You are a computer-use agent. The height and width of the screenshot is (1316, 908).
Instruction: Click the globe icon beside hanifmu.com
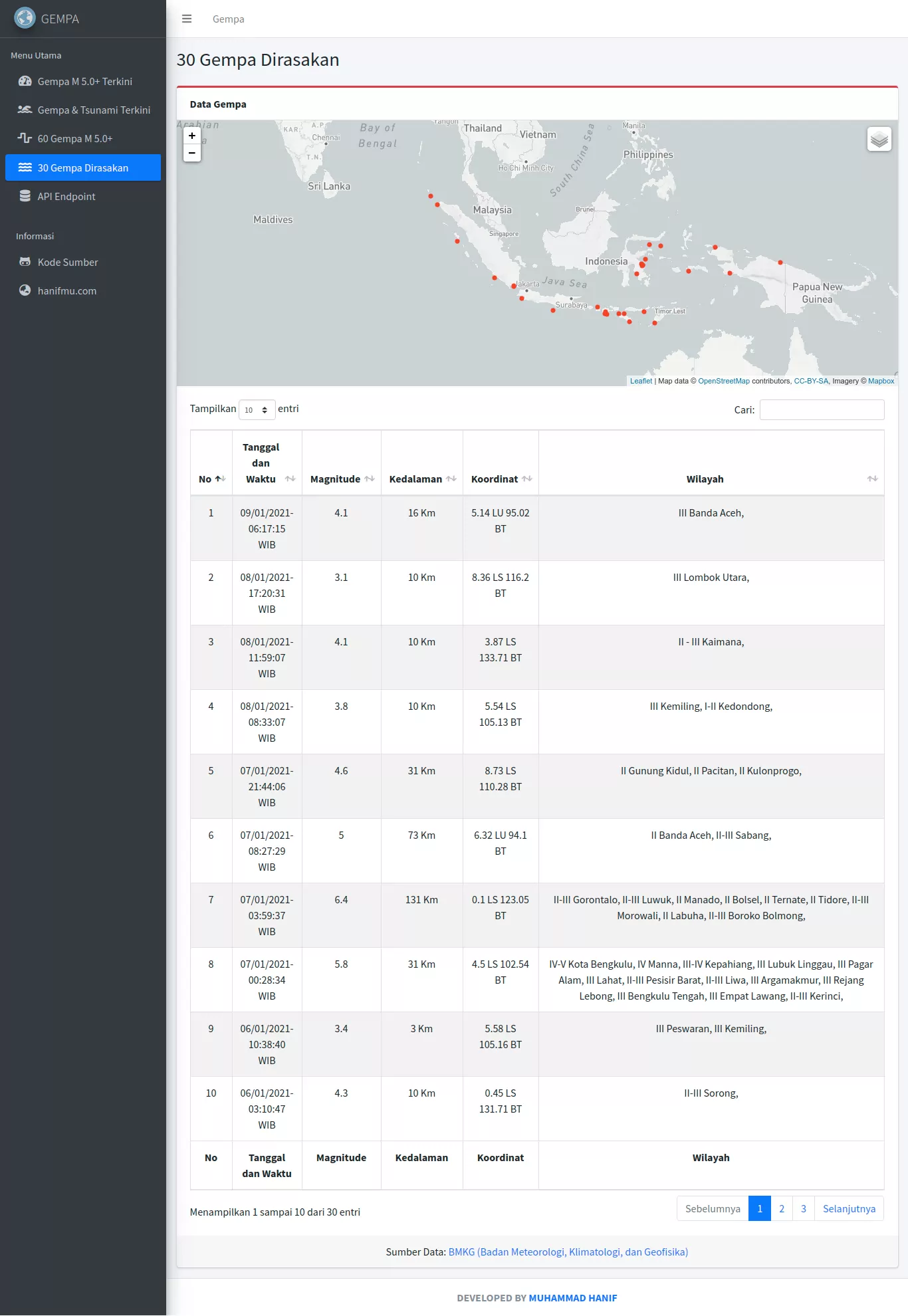pos(25,290)
